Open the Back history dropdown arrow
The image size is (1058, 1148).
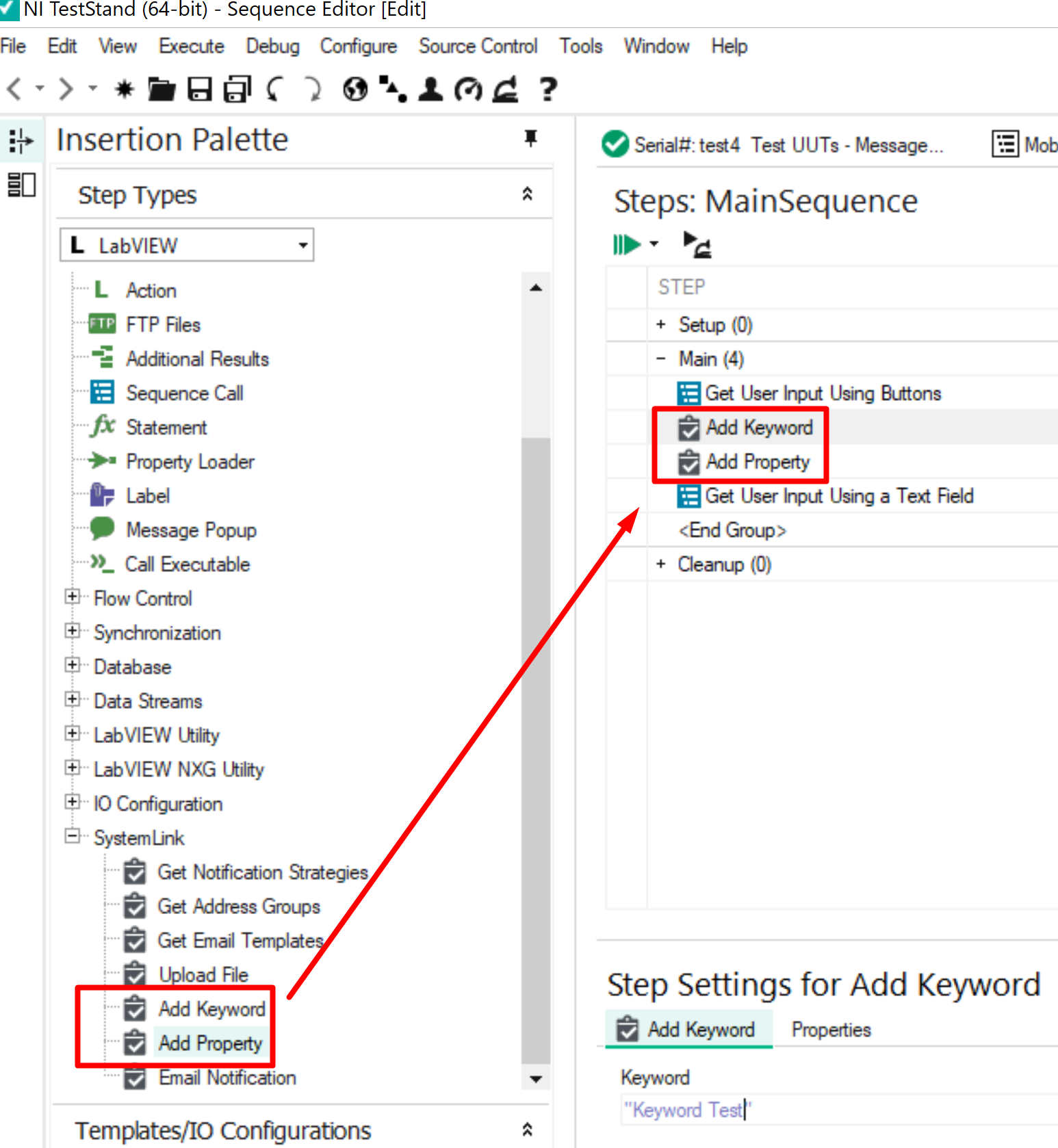click(x=40, y=88)
